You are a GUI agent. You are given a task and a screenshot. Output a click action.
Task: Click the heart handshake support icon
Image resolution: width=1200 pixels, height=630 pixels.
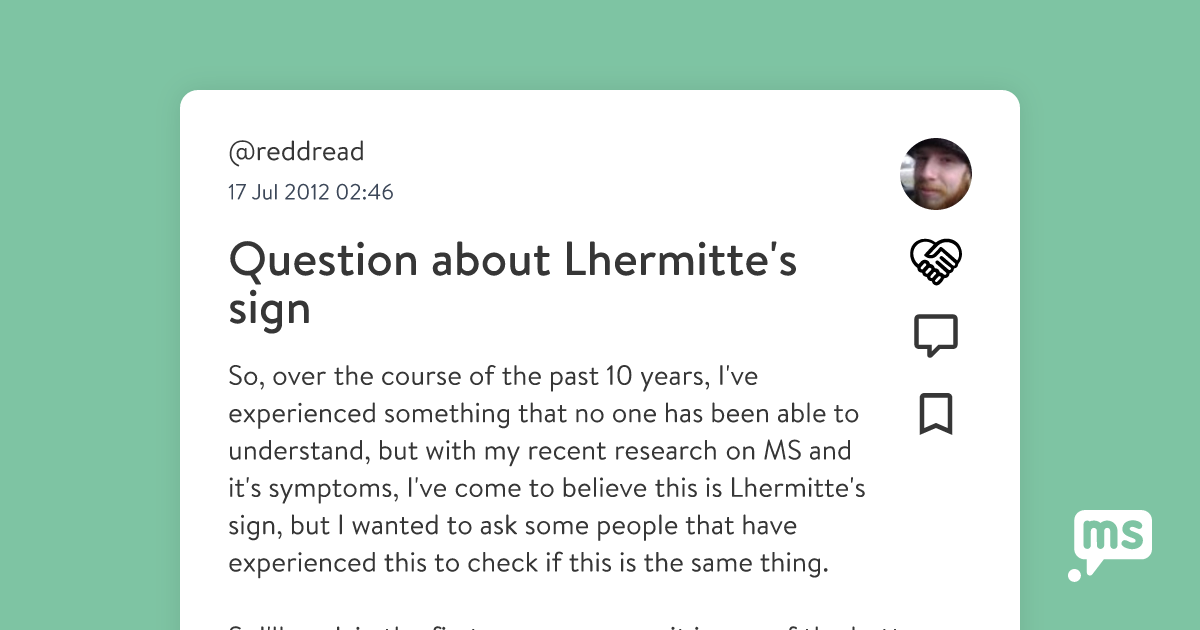[x=935, y=262]
